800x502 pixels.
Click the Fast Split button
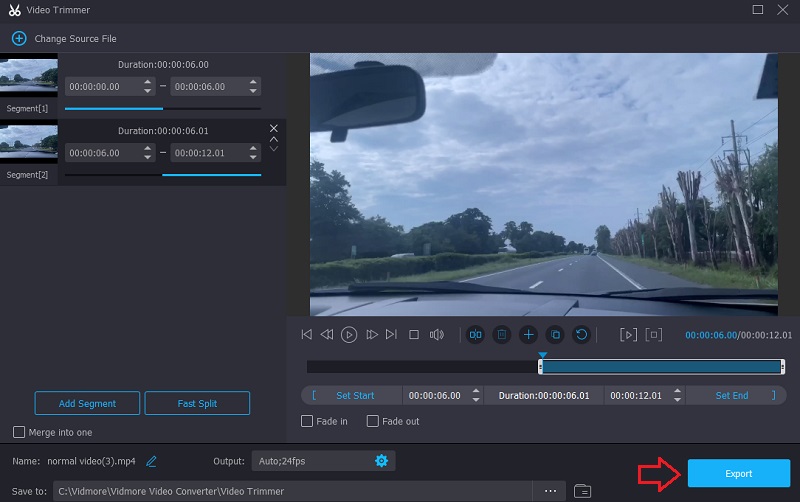197,403
